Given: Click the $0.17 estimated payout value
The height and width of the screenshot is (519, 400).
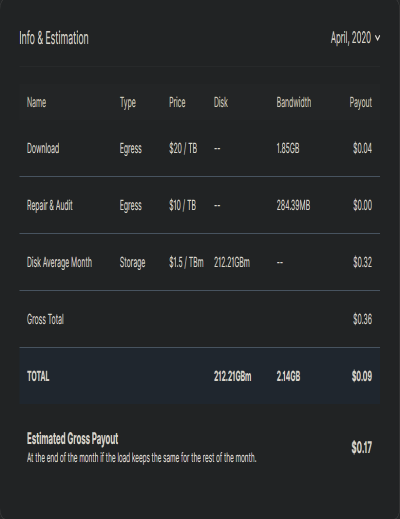Looking at the screenshot, I should point(361,447).
